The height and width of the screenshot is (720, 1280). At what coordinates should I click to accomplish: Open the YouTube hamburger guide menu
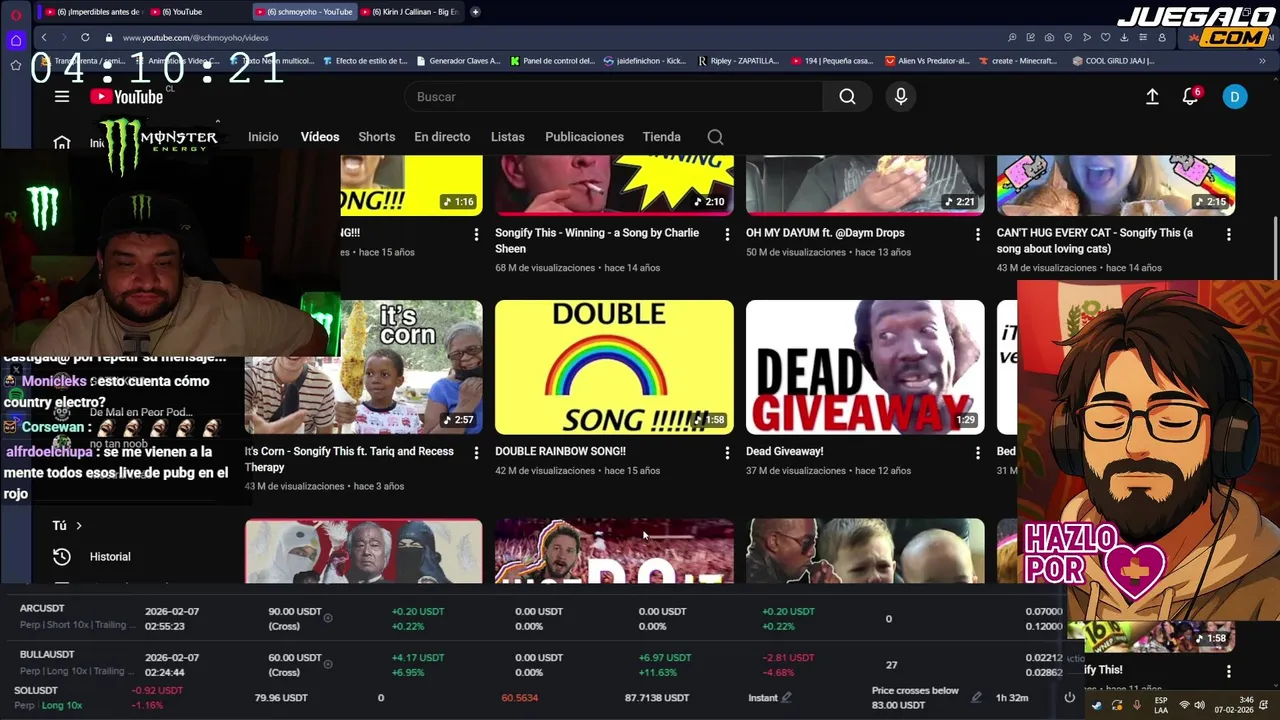pos(62,97)
